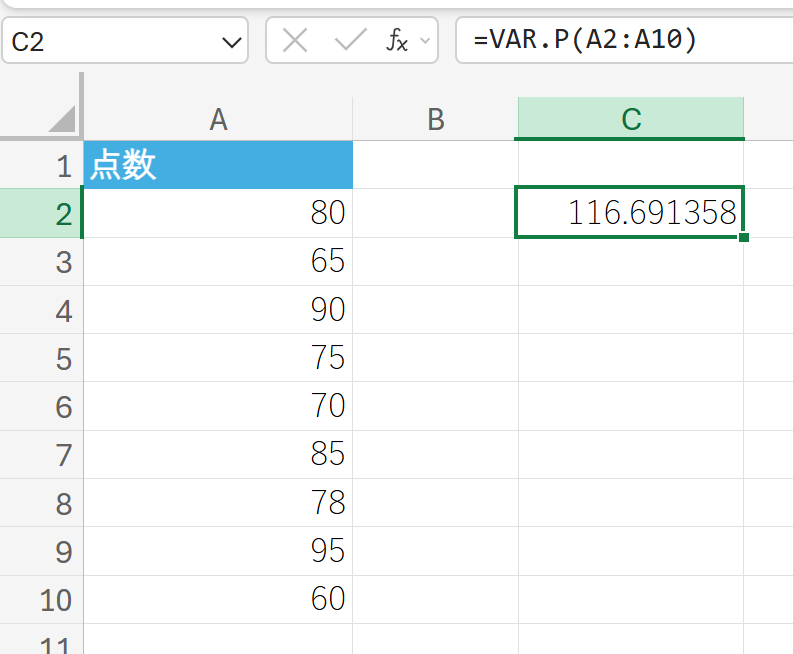Click the 点数 header cell
793x654 pixels.
218,165
